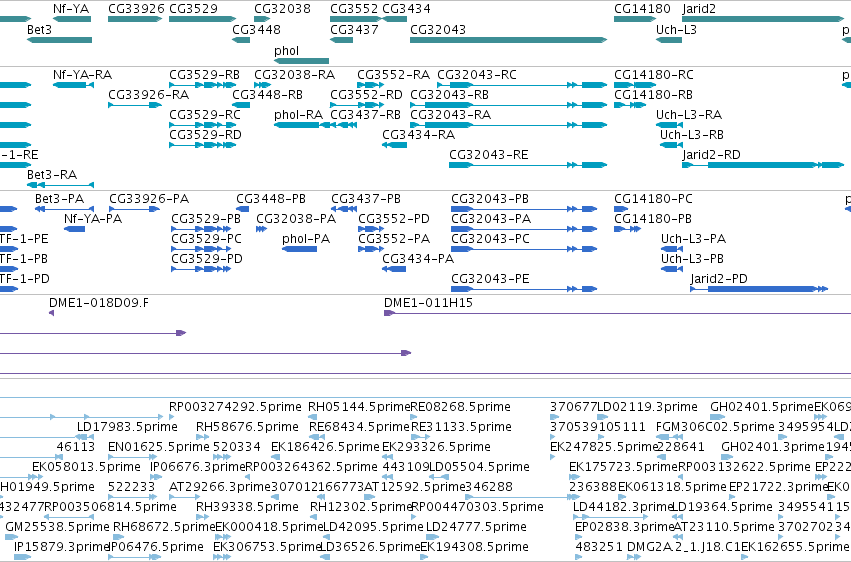This screenshot has height=562, width=851.
Task: Select protein CG3448-PB
Action: 271,199
